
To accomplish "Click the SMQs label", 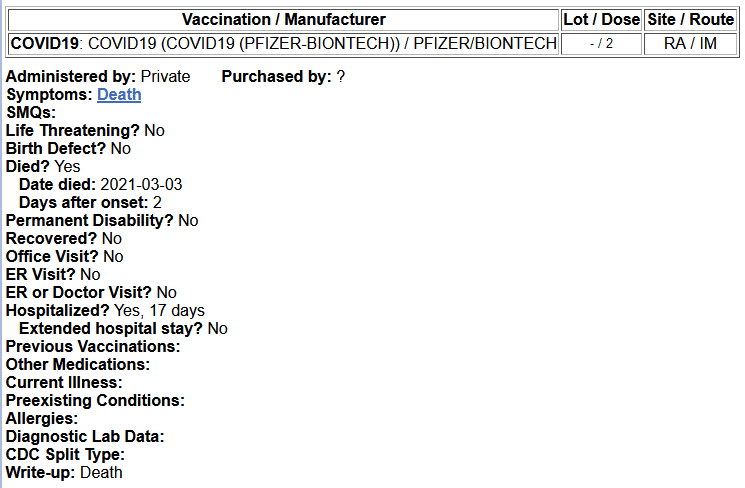I will click(31, 112).
